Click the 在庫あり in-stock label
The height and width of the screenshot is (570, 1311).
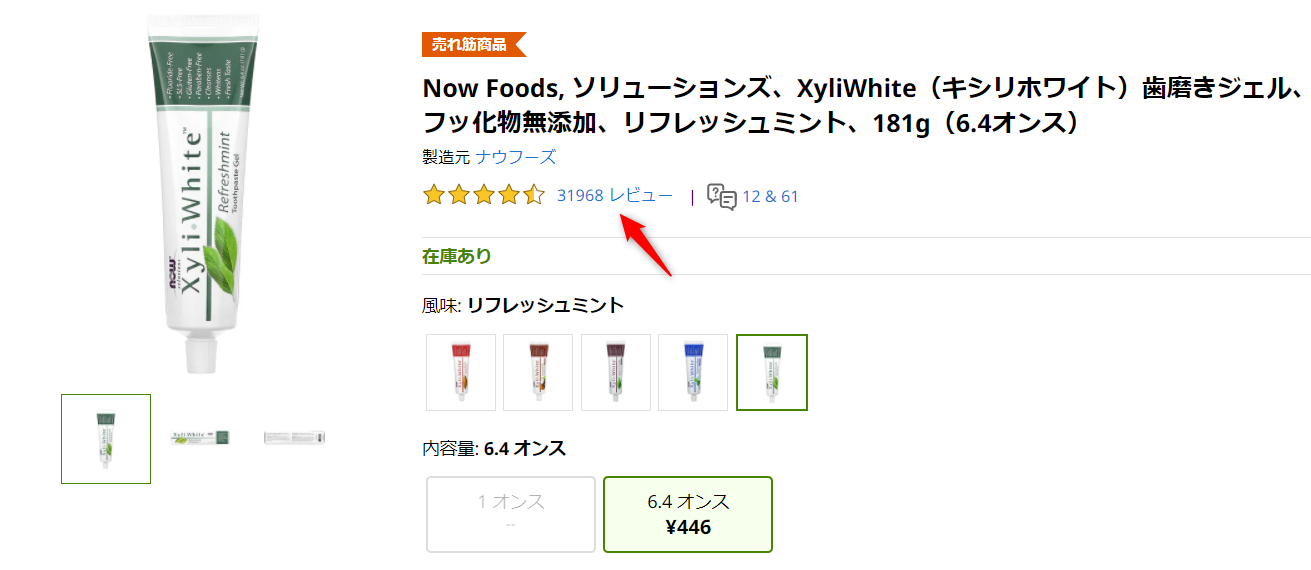457,256
